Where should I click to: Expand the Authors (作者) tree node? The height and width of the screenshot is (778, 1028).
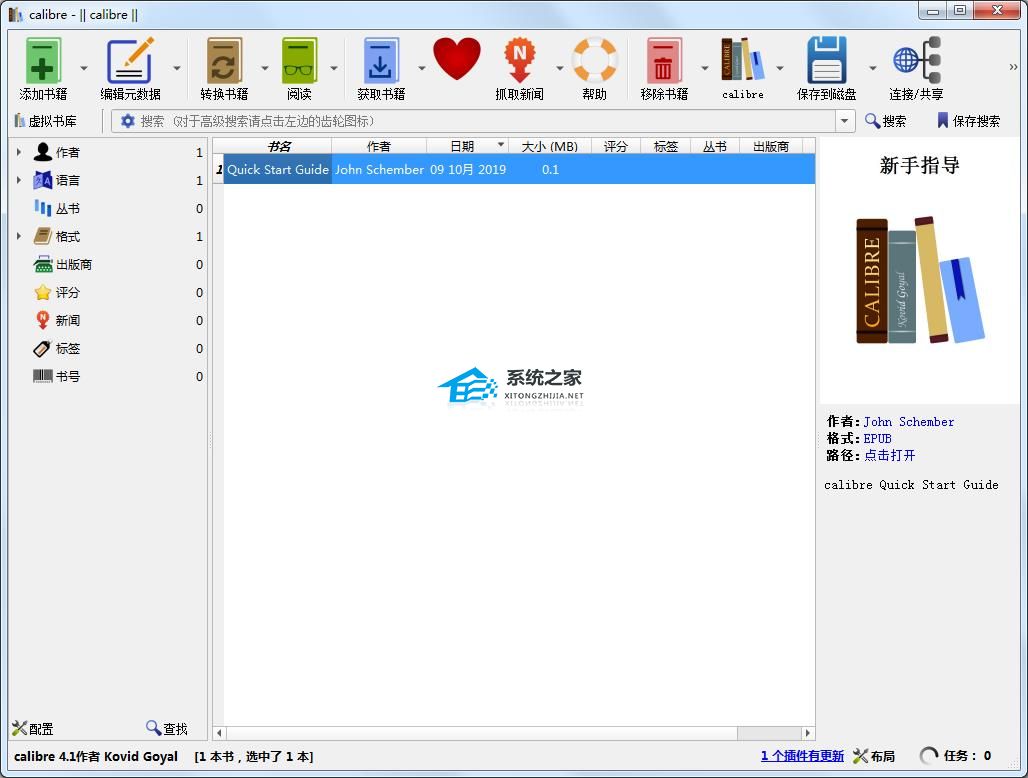18,152
